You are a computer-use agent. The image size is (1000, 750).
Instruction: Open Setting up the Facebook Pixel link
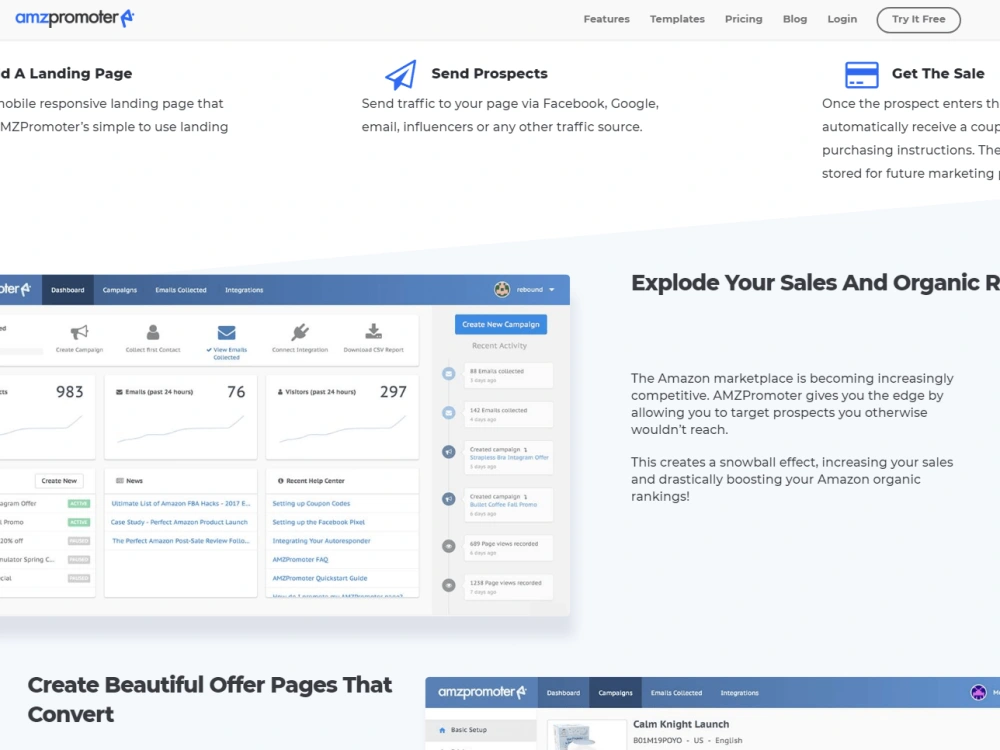coord(318,522)
